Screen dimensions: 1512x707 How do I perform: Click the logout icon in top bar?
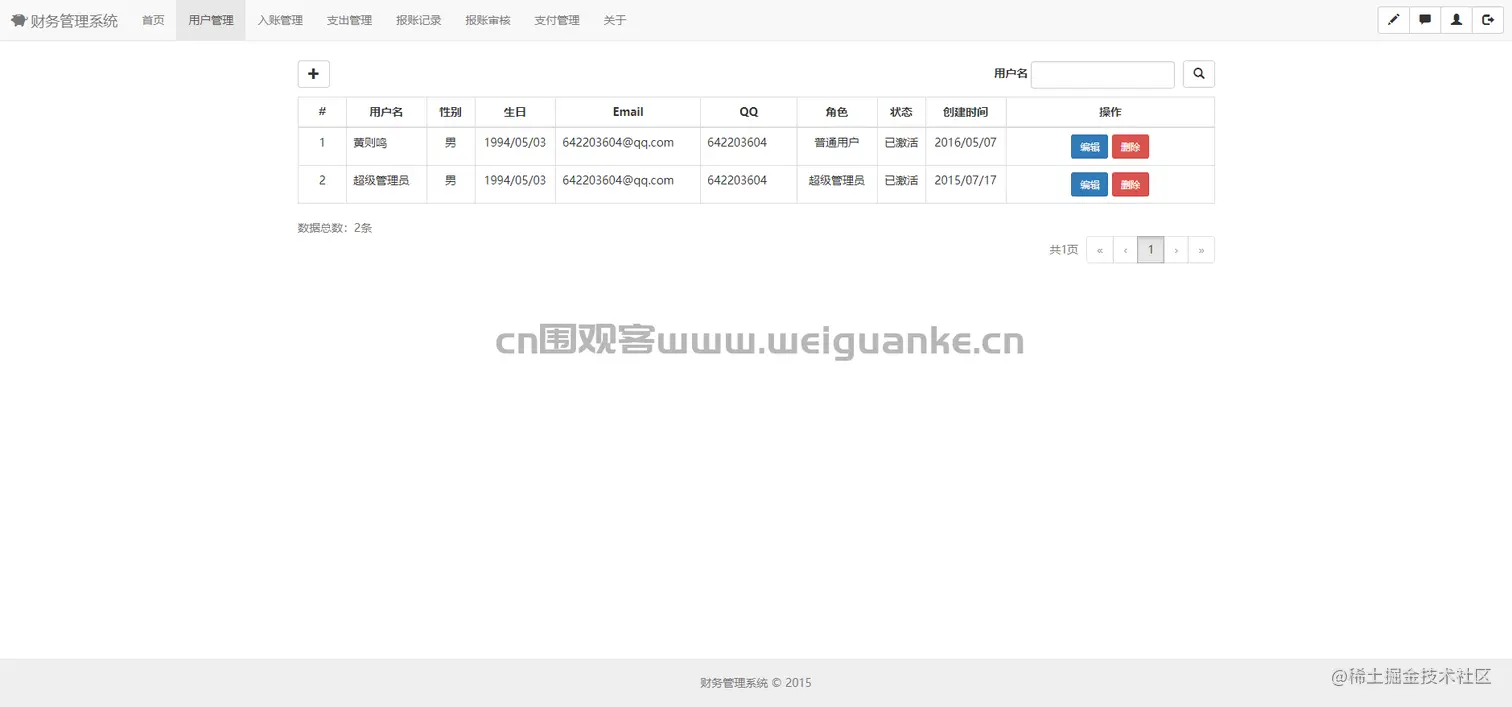tap(1488, 20)
